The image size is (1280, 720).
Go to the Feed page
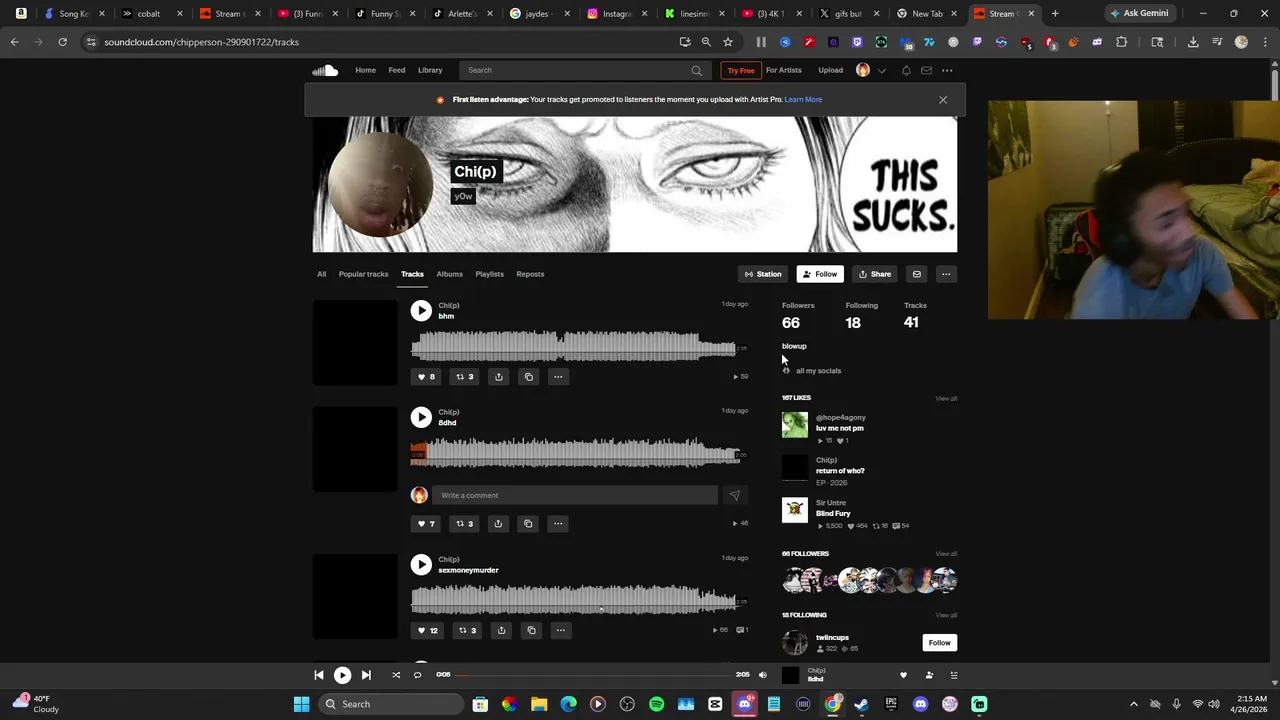[x=397, y=70]
